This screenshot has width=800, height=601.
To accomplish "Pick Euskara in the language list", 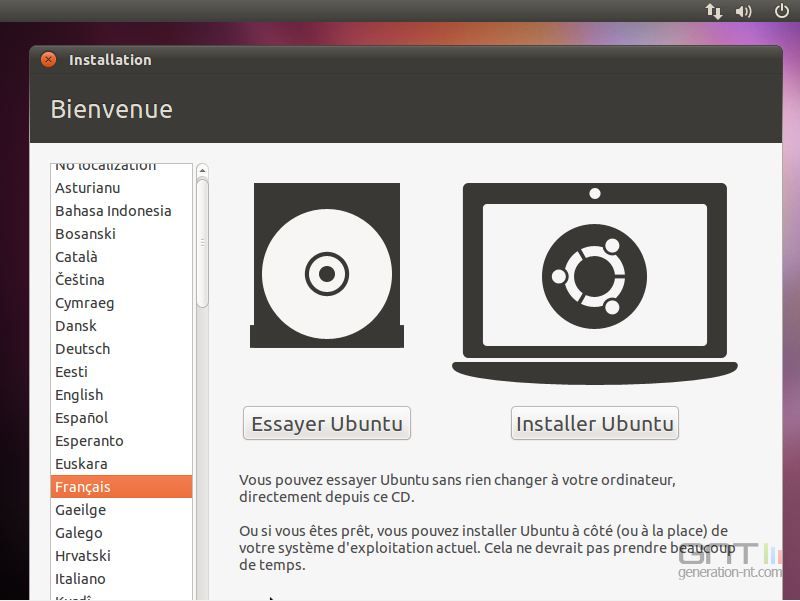I will tap(121, 464).
